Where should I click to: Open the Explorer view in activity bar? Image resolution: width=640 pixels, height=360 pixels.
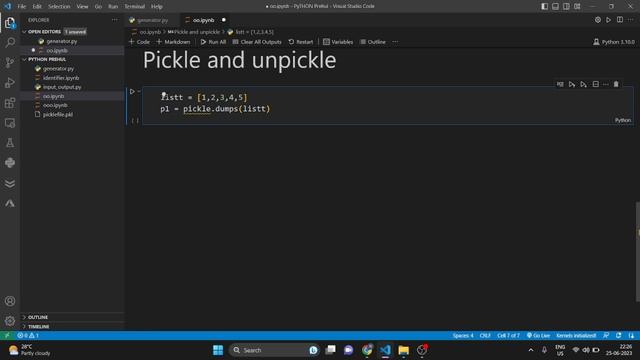[x=10, y=23]
